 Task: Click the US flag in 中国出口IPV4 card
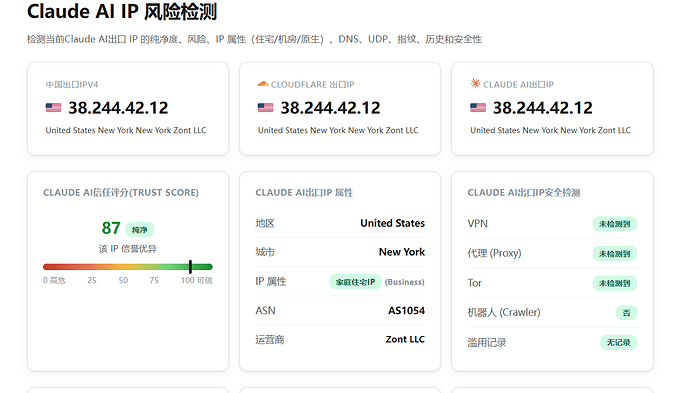coord(53,108)
